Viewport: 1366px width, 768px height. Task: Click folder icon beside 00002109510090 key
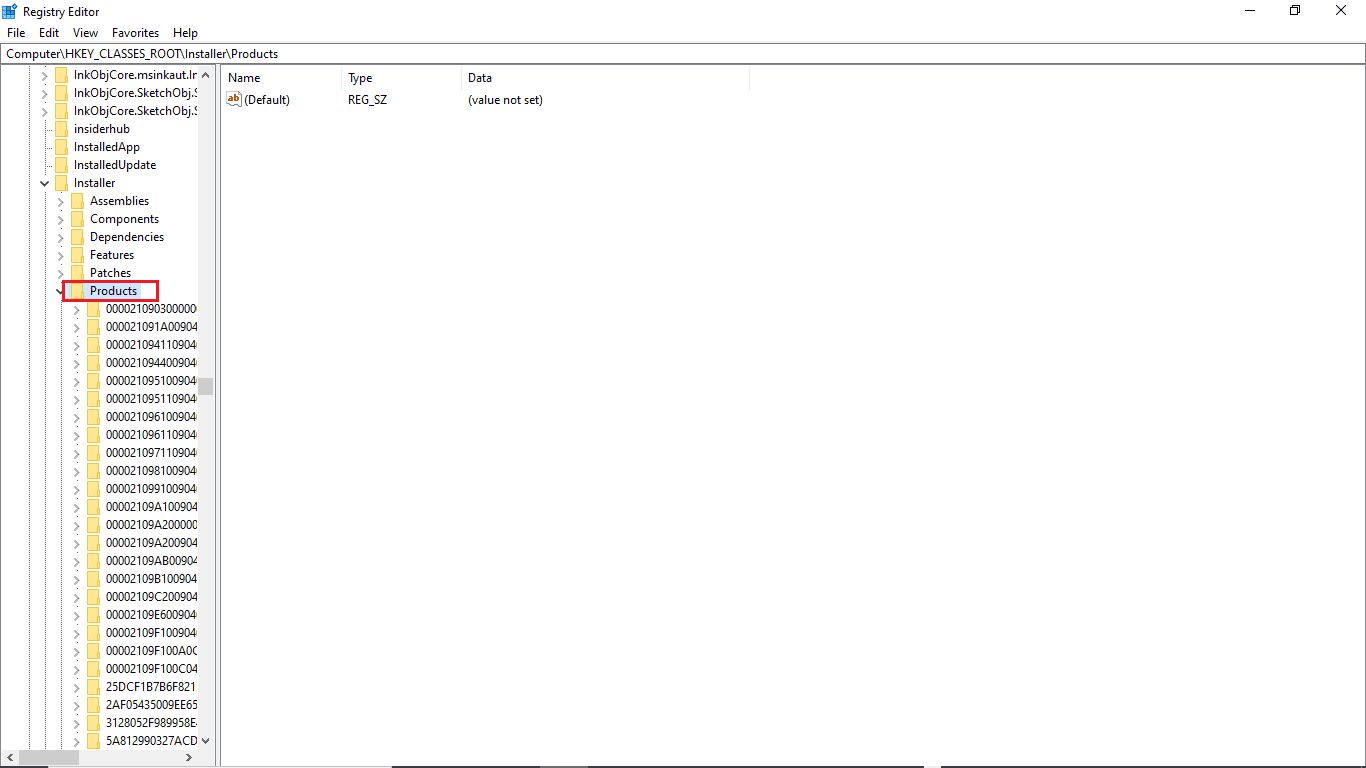[94, 381]
